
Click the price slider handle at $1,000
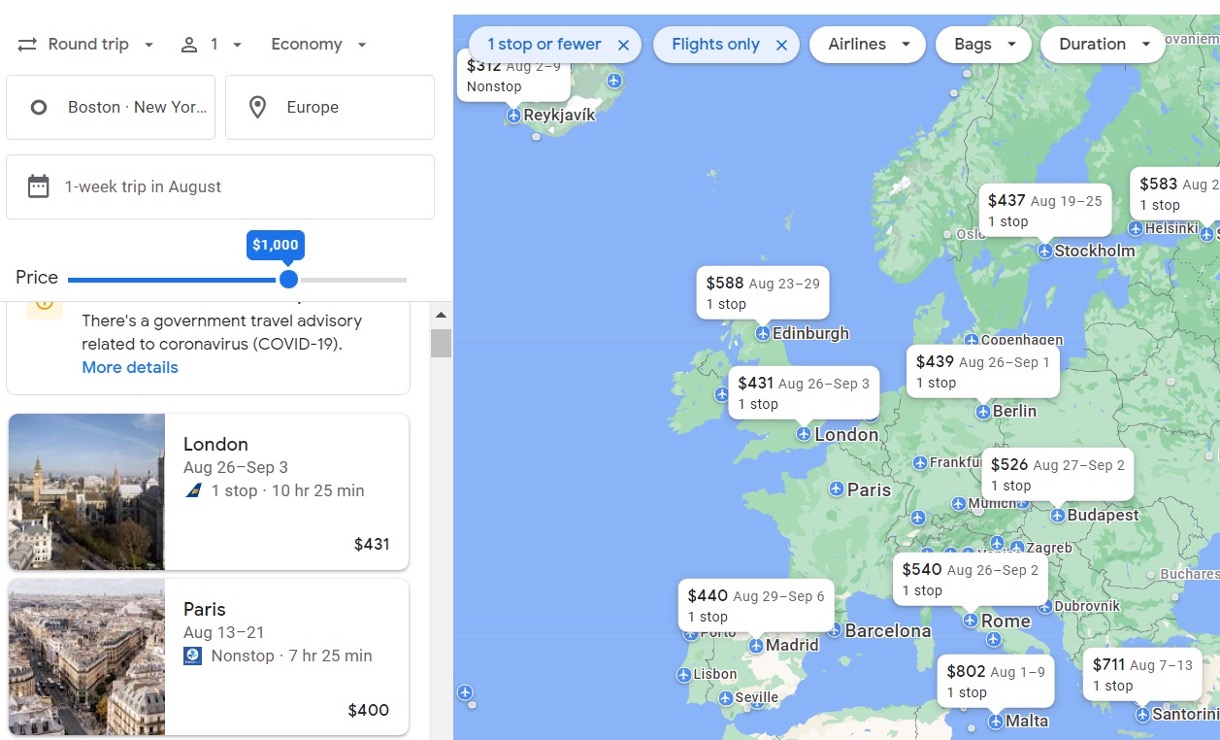289,279
